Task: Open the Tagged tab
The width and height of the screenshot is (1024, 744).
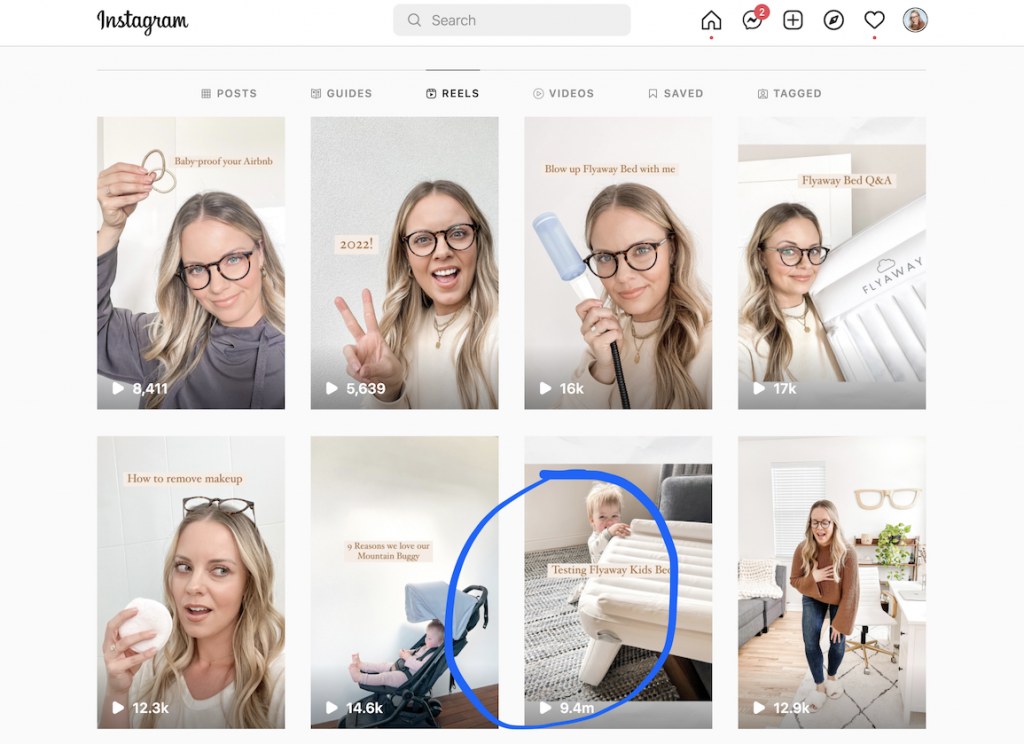Action: (789, 93)
